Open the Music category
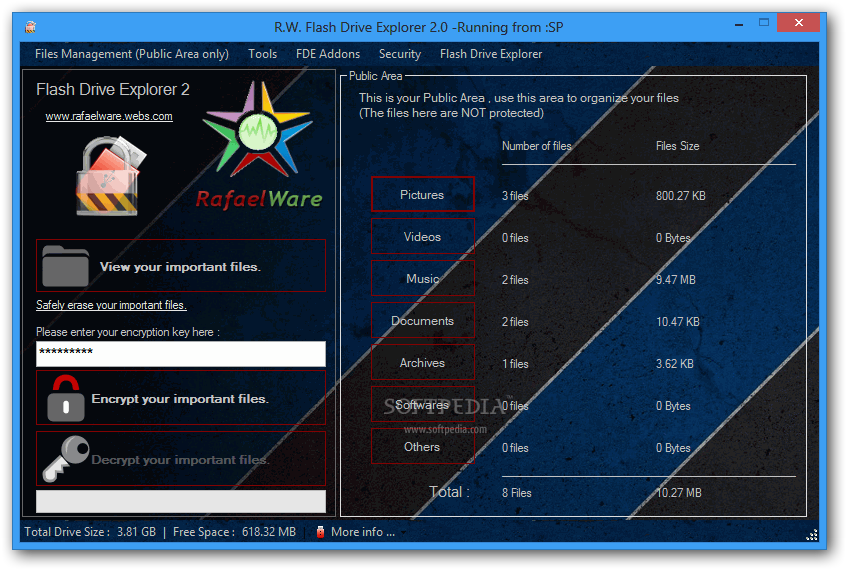 point(422,278)
